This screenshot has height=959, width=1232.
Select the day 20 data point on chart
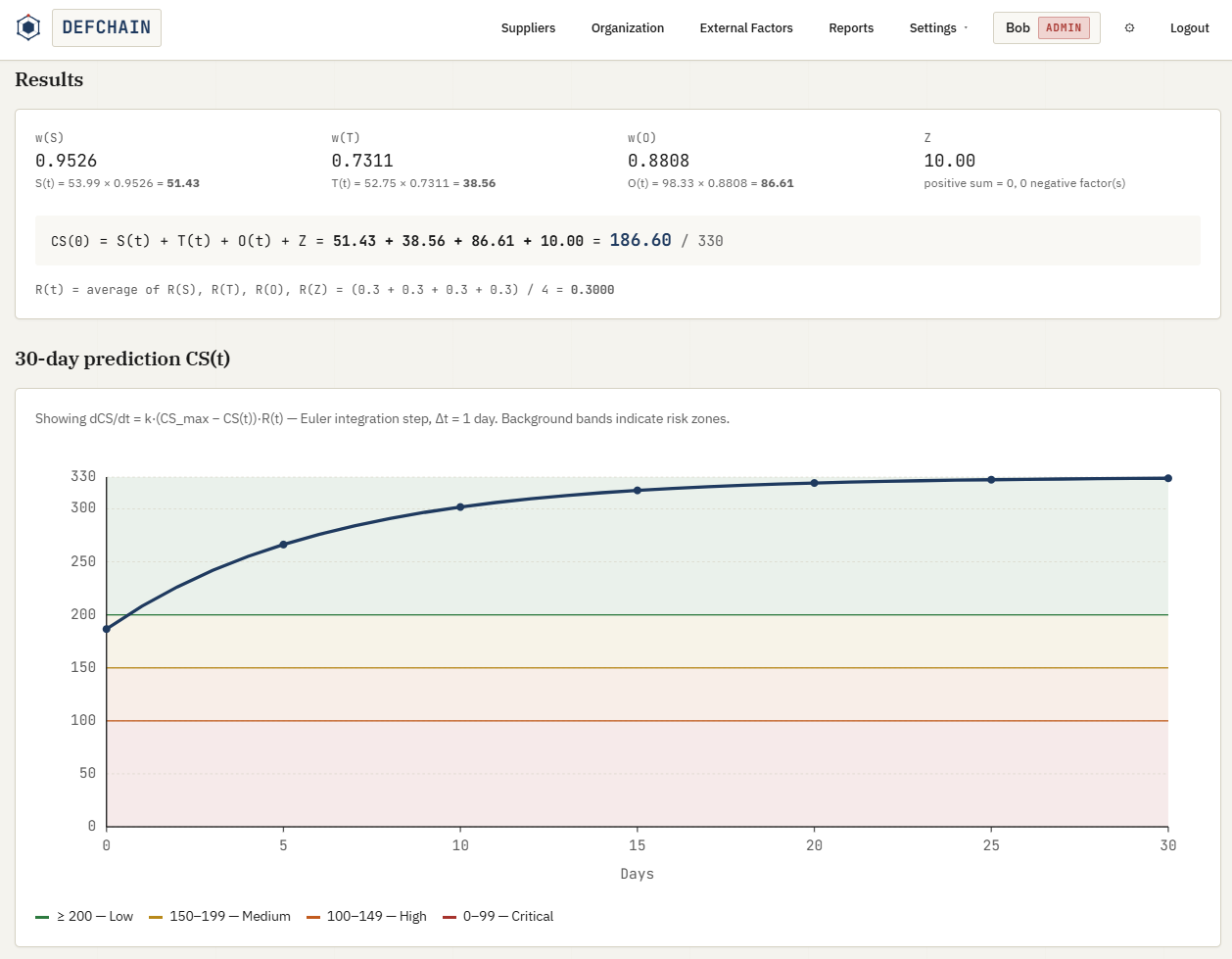[814, 483]
